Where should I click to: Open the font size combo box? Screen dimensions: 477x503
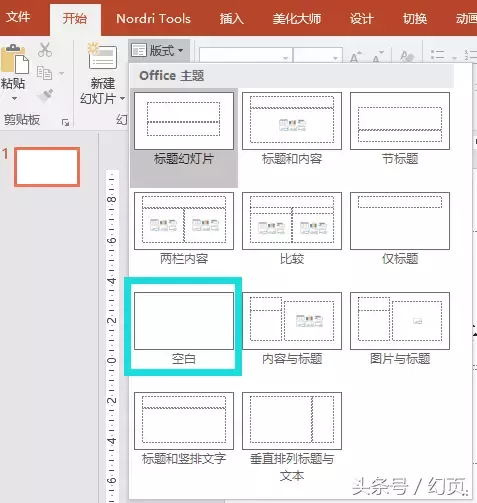tap(318, 55)
